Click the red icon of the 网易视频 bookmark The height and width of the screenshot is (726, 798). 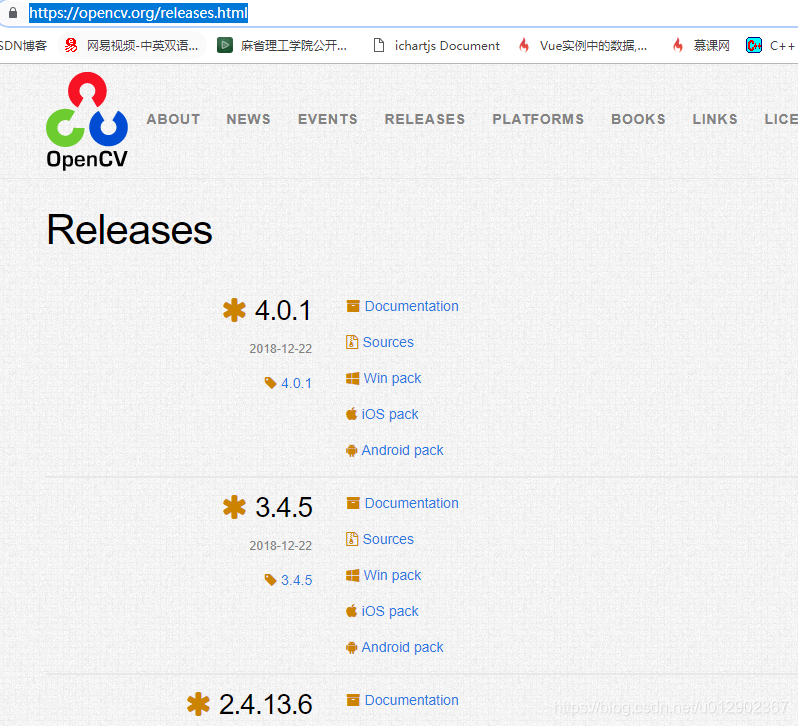click(x=71, y=46)
